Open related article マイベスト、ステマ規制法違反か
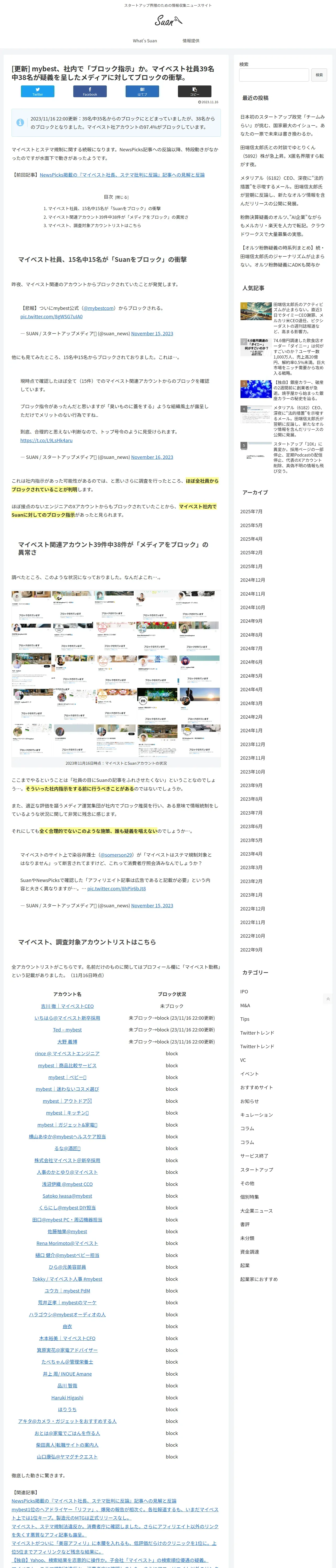This screenshot has height=1568, width=336. tap(115, 1530)
